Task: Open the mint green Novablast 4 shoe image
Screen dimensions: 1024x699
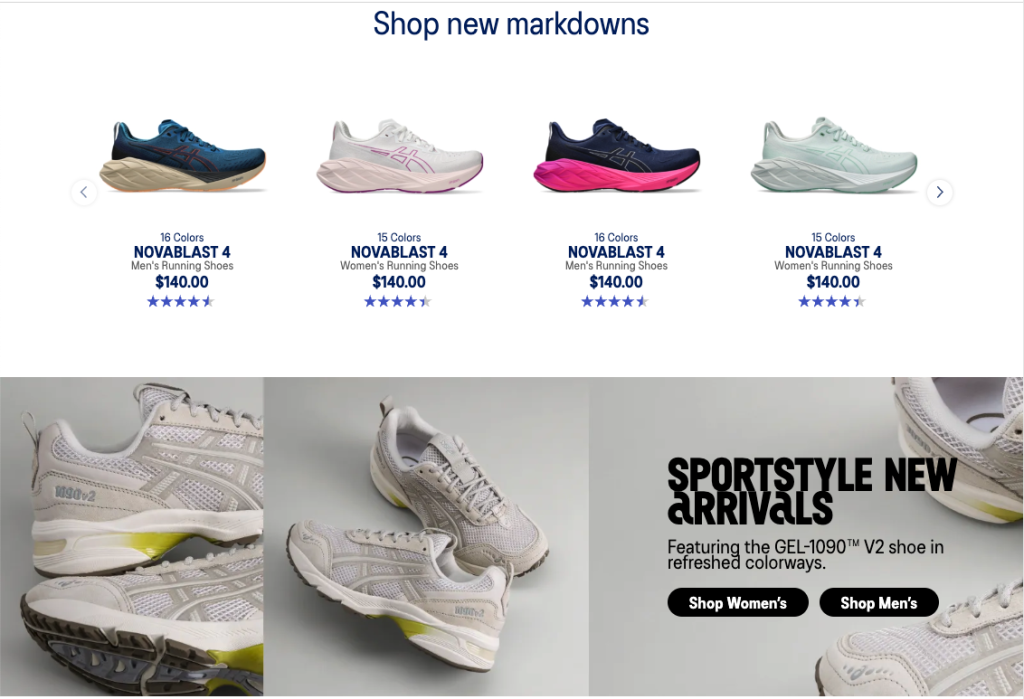Action: [833, 155]
